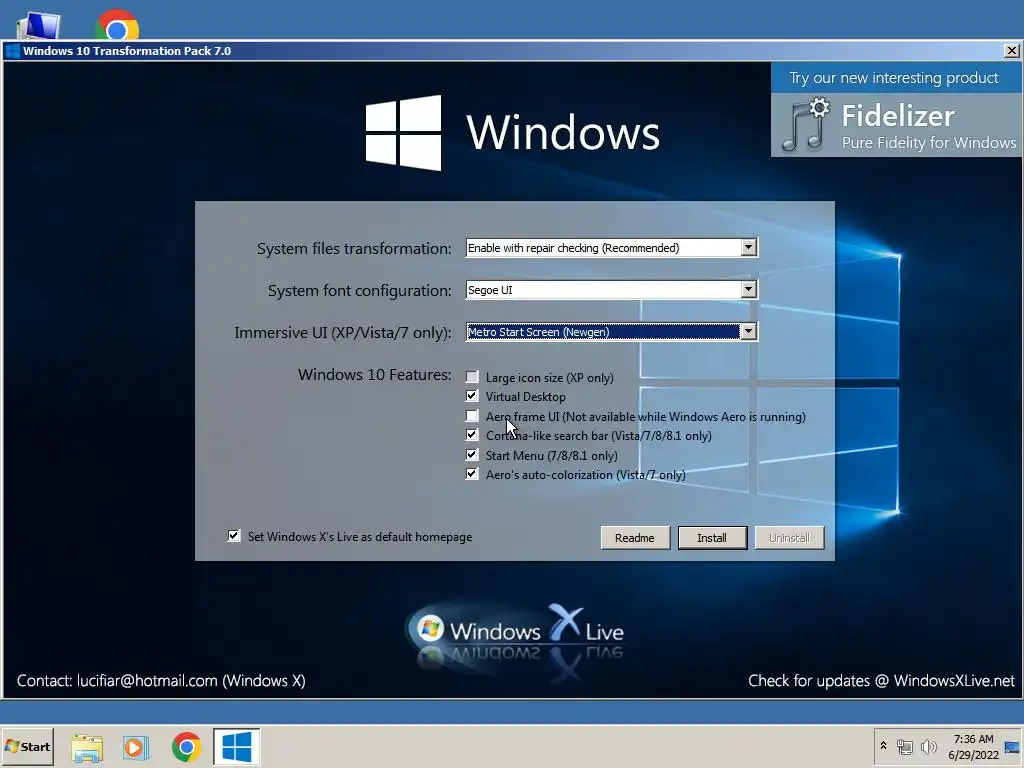1024x768 pixels.
Task: Open the Computer icon on the desktop
Action: [x=39, y=26]
